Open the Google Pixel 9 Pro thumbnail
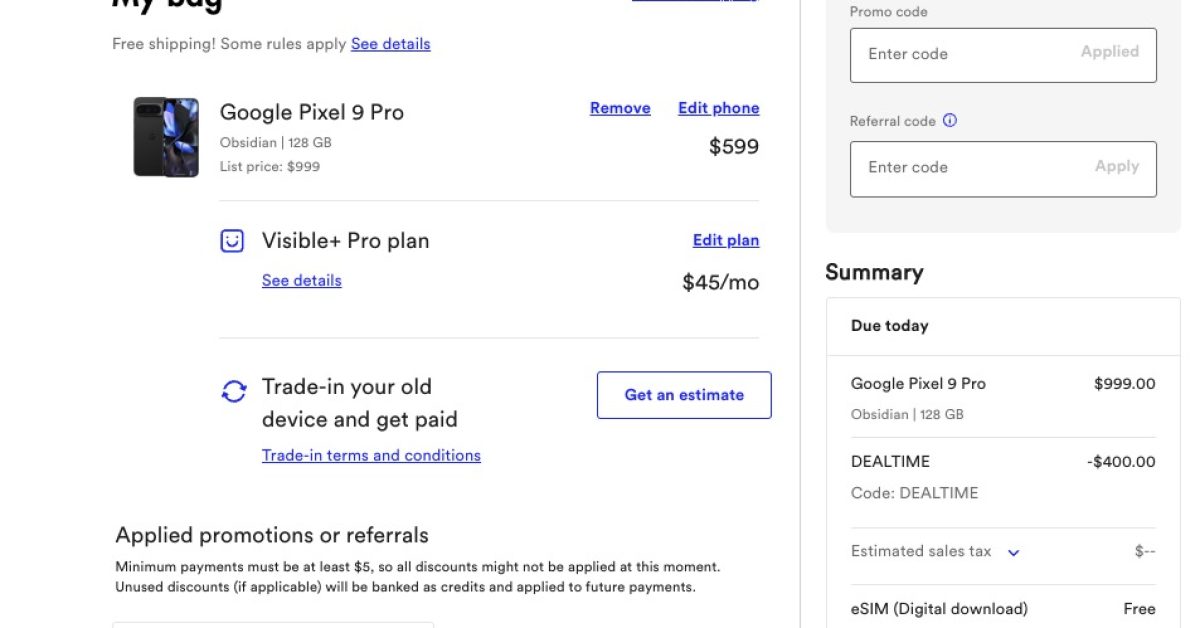This screenshot has width=1200, height=628. (x=166, y=137)
